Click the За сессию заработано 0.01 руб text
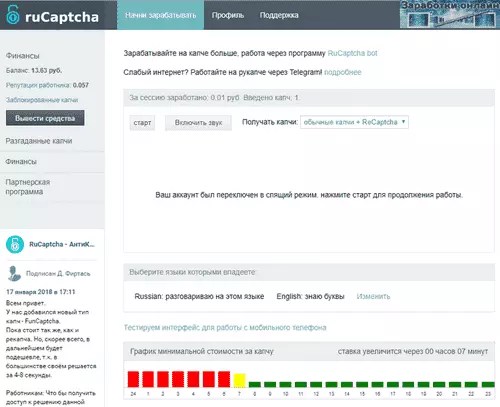Viewport: 500px width, 407px height. (x=184, y=98)
